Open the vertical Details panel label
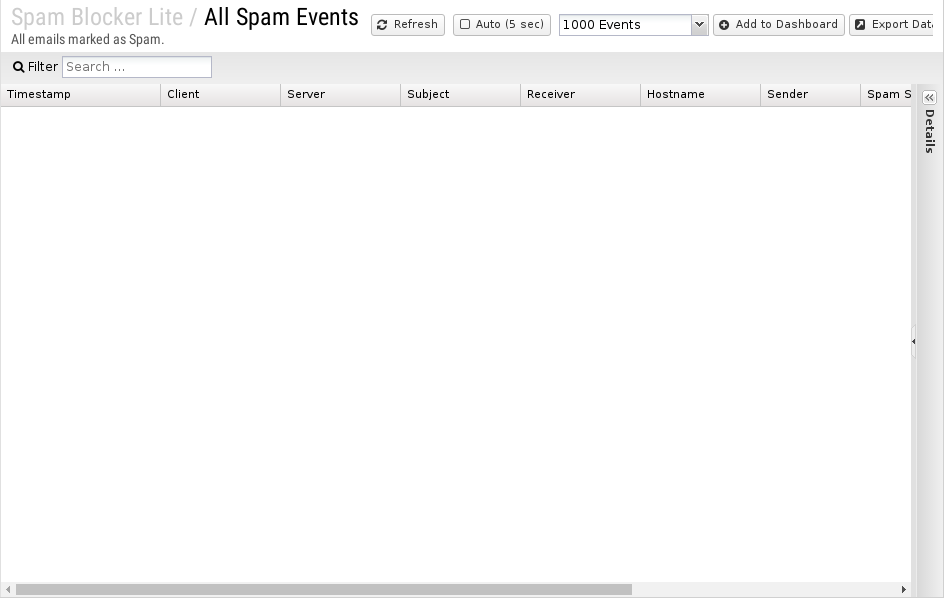 coord(930,131)
